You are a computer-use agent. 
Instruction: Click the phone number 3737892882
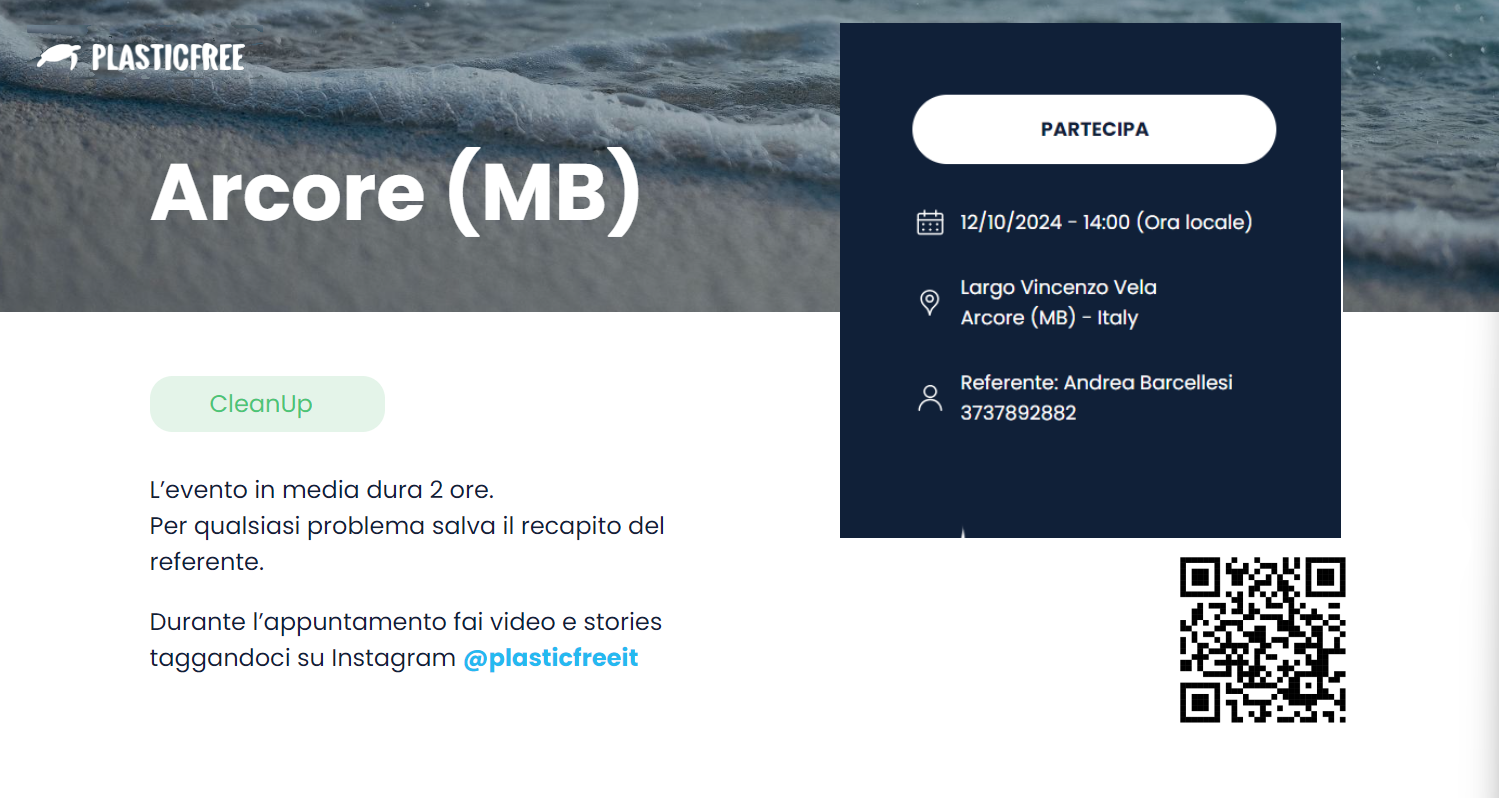tap(1018, 413)
